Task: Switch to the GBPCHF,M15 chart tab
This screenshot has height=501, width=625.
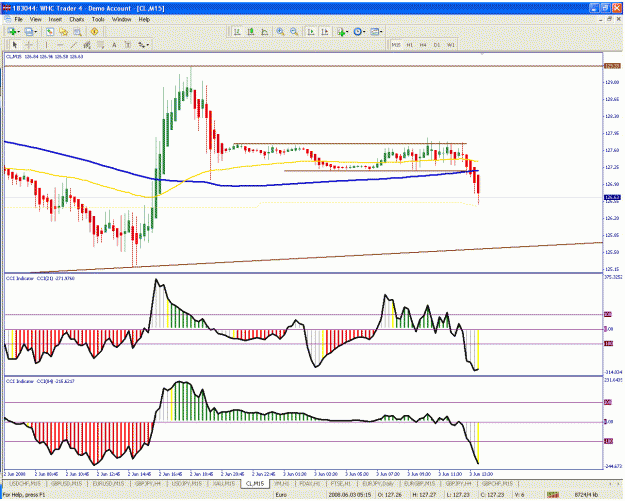Action: tap(497, 484)
